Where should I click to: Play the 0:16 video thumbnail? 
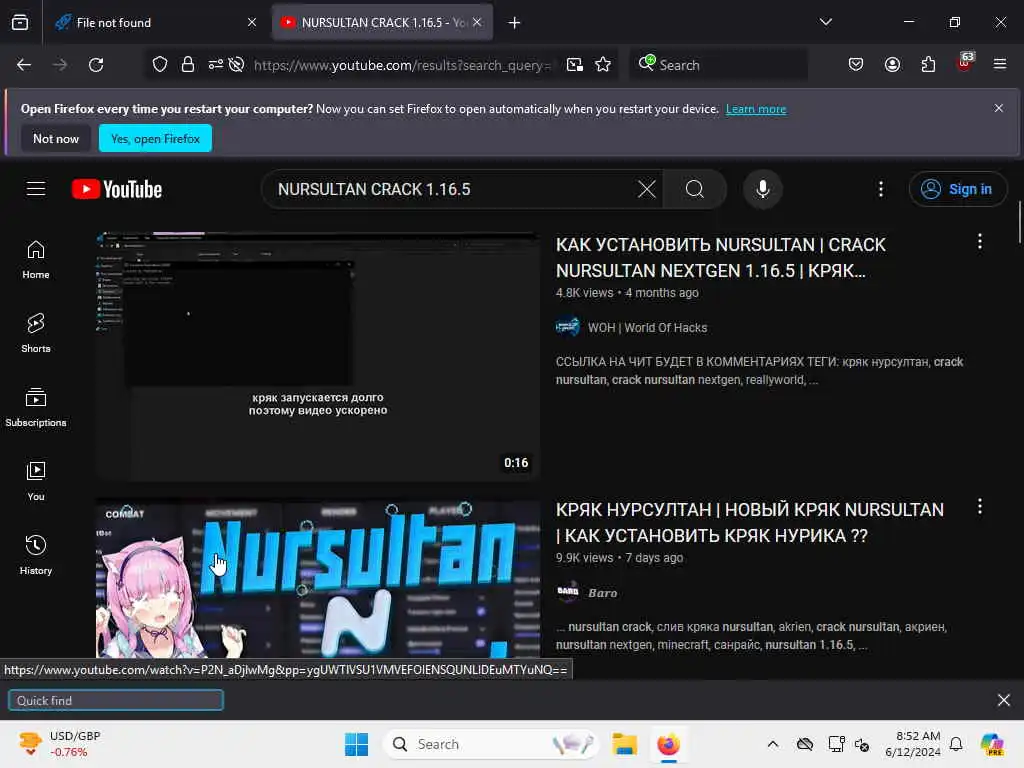click(318, 357)
